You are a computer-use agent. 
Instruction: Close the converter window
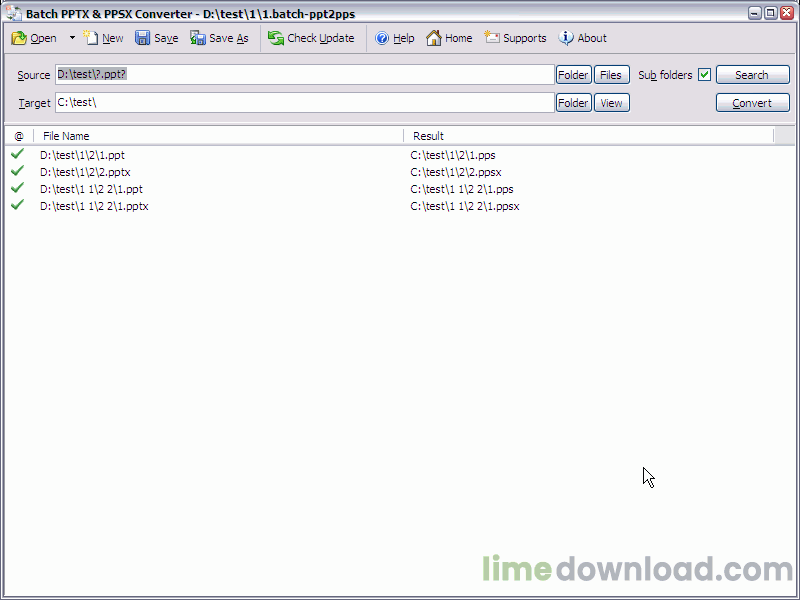click(x=786, y=13)
